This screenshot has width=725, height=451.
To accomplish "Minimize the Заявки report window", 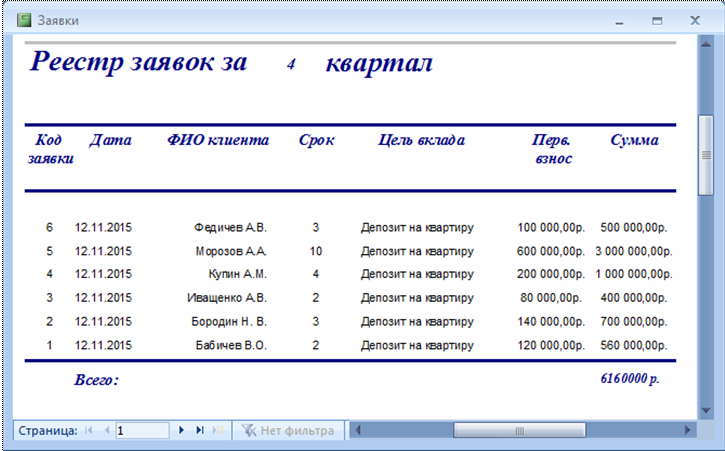I will tap(620, 20).
